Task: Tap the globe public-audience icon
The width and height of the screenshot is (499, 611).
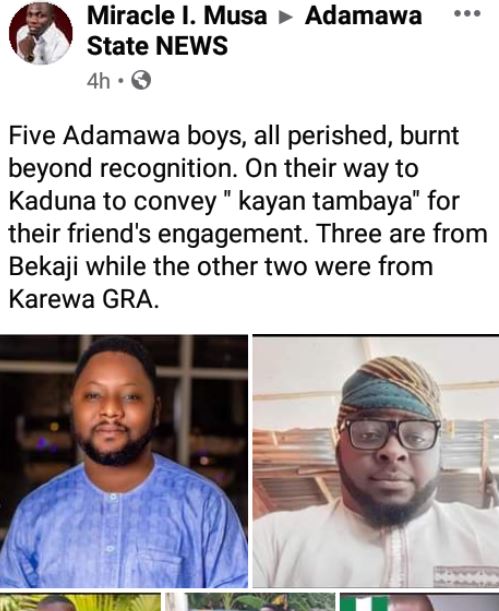Action: pos(141,80)
